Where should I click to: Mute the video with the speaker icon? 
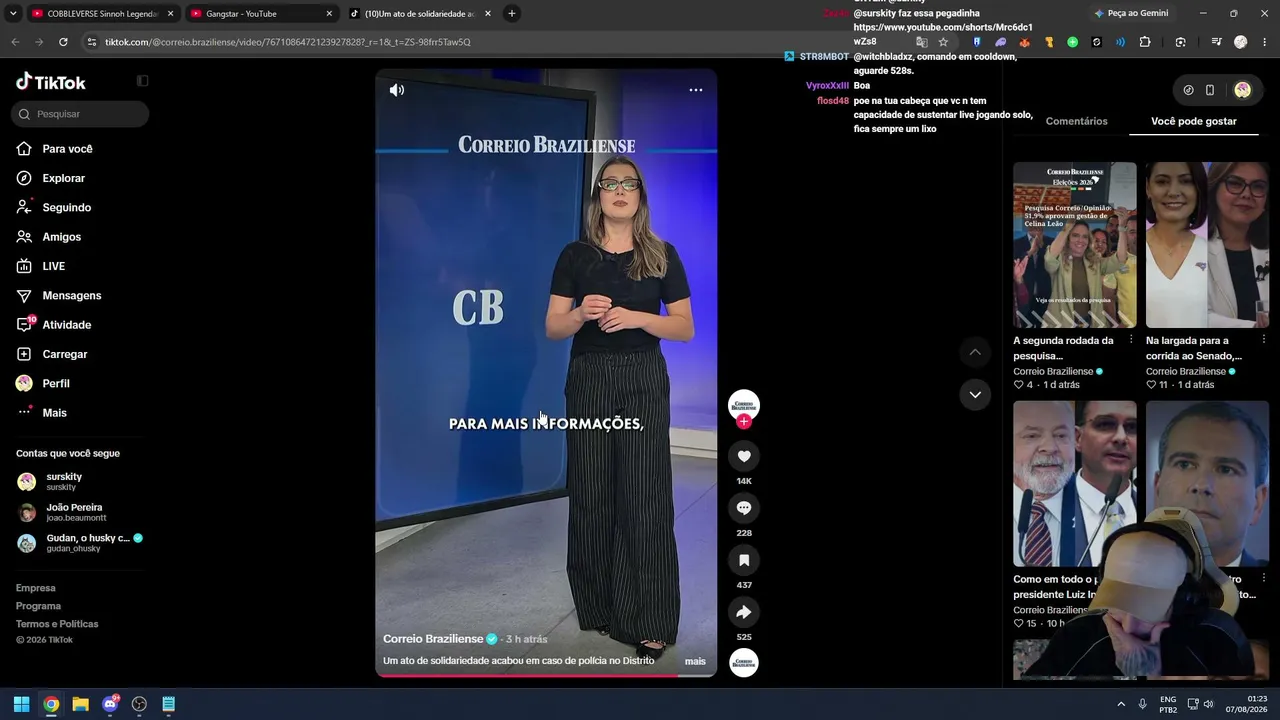tap(397, 90)
